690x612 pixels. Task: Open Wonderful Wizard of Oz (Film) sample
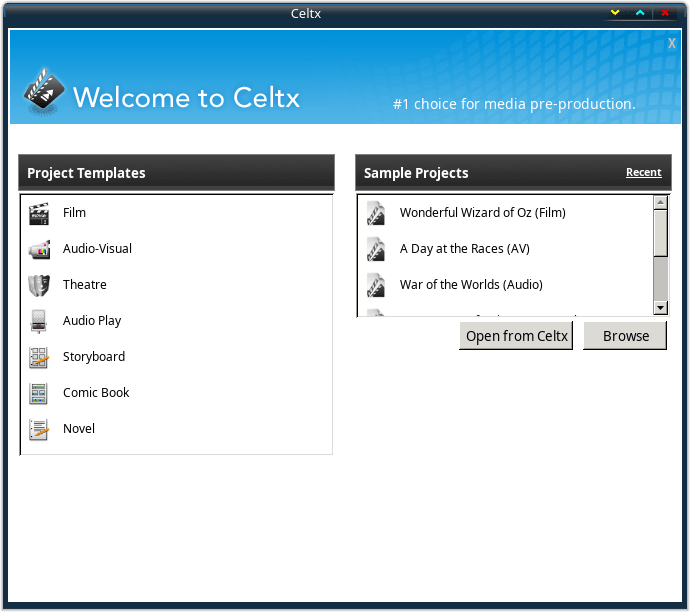tap(483, 213)
